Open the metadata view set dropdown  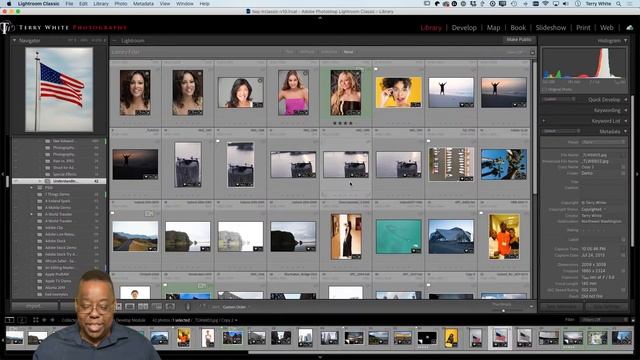pyautogui.click(x=562, y=131)
